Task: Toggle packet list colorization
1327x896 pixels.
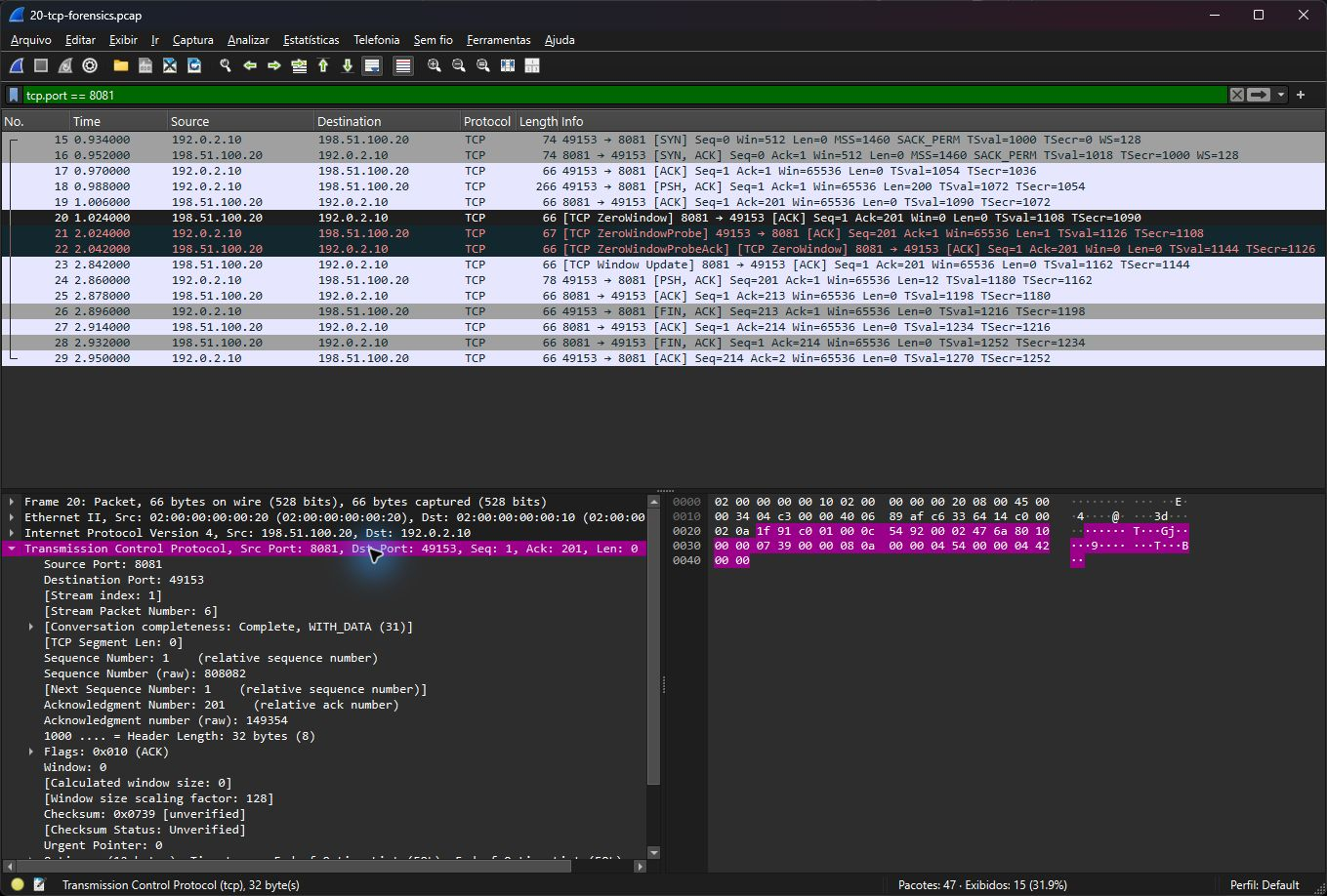Action: click(403, 65)
